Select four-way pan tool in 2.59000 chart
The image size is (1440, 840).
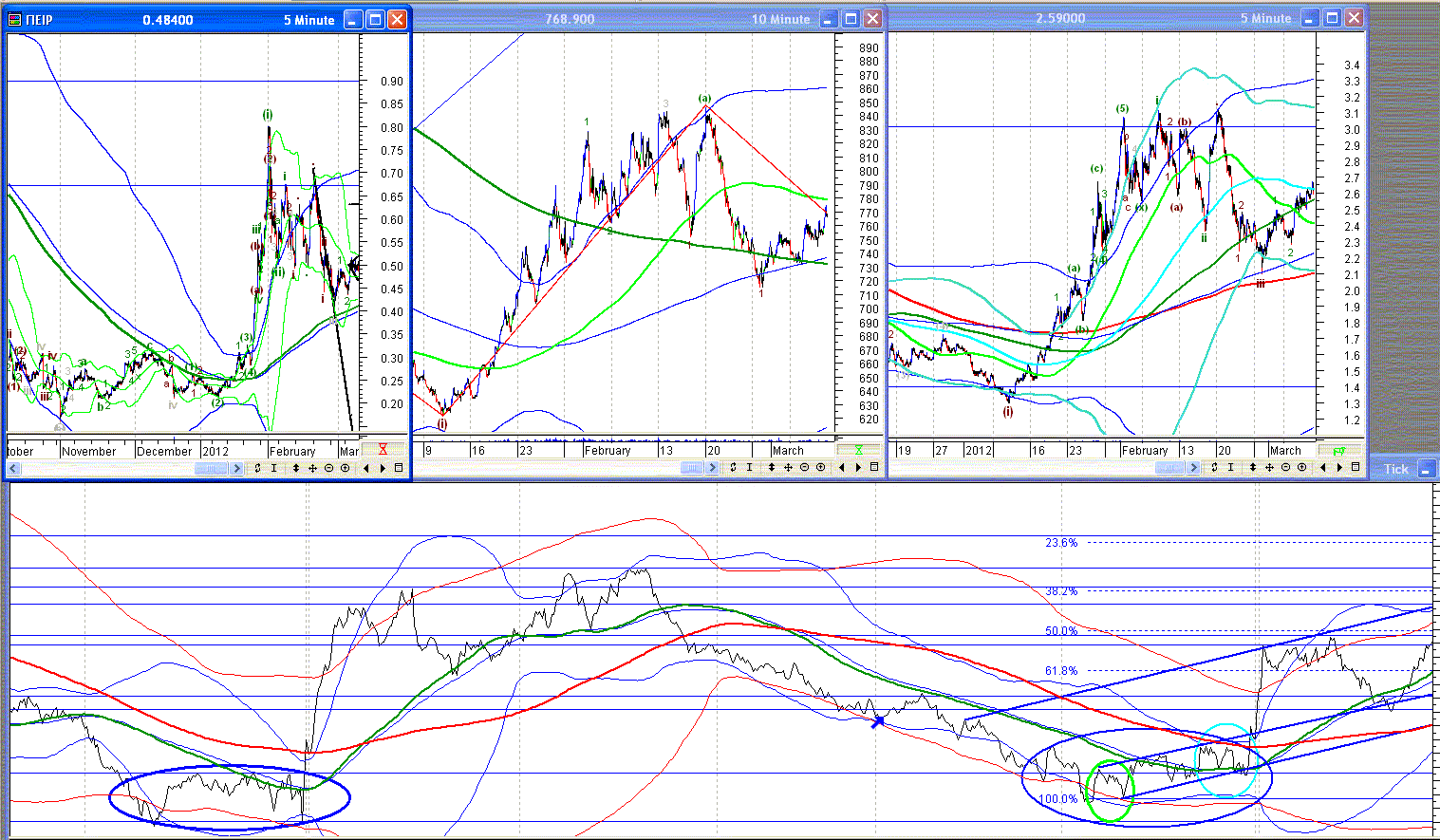pos(1269,467)
